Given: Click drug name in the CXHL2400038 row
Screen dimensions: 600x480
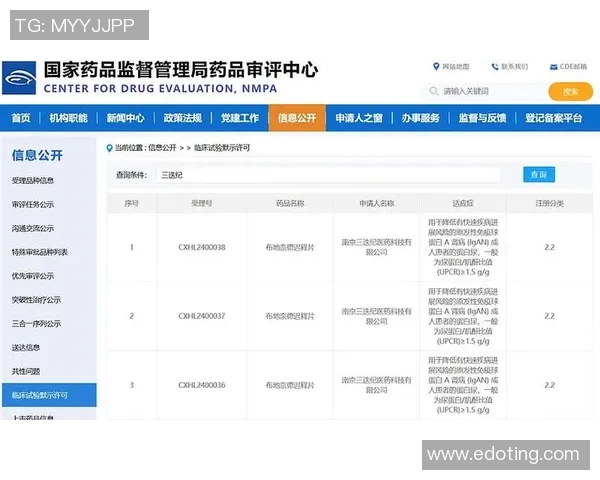Looking at the screenshot, I should click(x=290, y=247).
